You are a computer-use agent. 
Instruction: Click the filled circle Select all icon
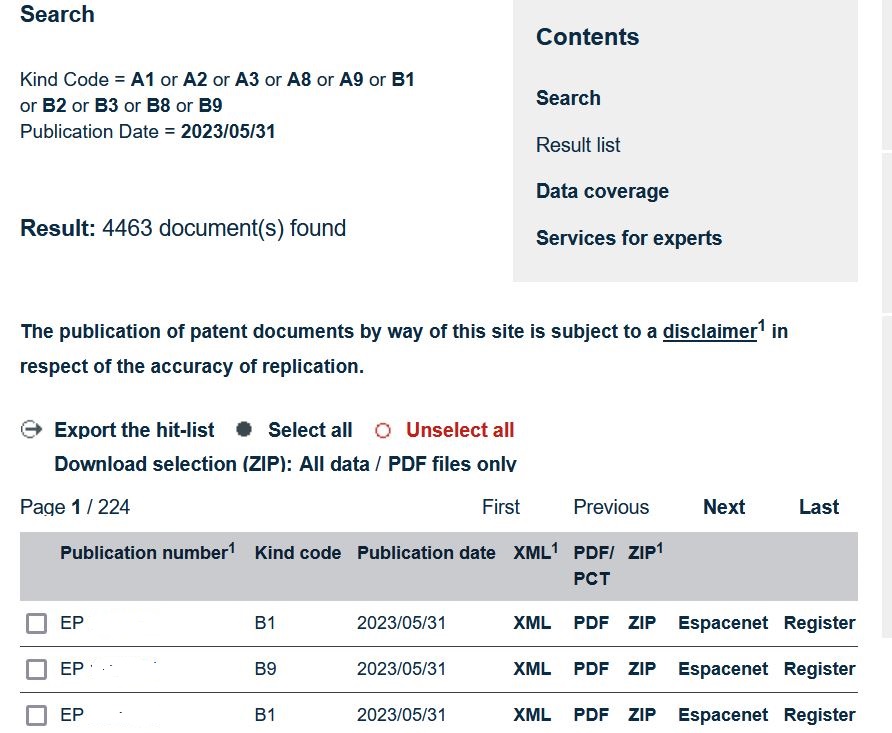(x=244, y=429)
